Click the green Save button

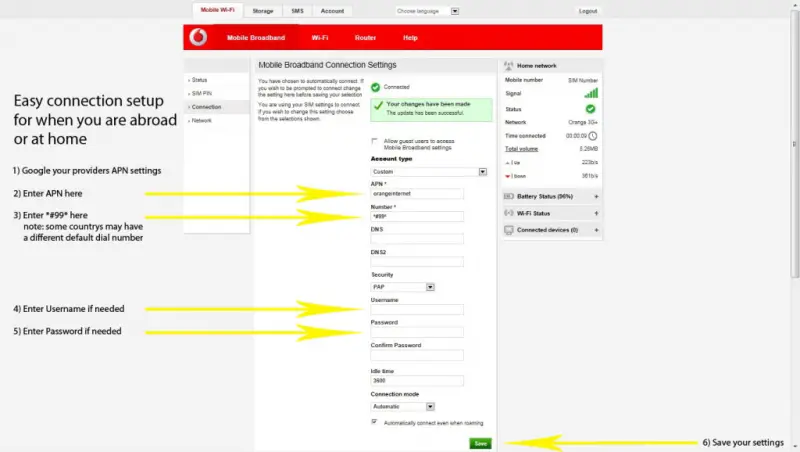point(481,443)
